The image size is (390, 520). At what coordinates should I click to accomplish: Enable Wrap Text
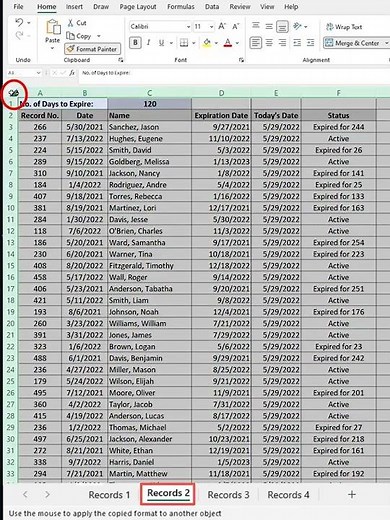pos(344,27)
